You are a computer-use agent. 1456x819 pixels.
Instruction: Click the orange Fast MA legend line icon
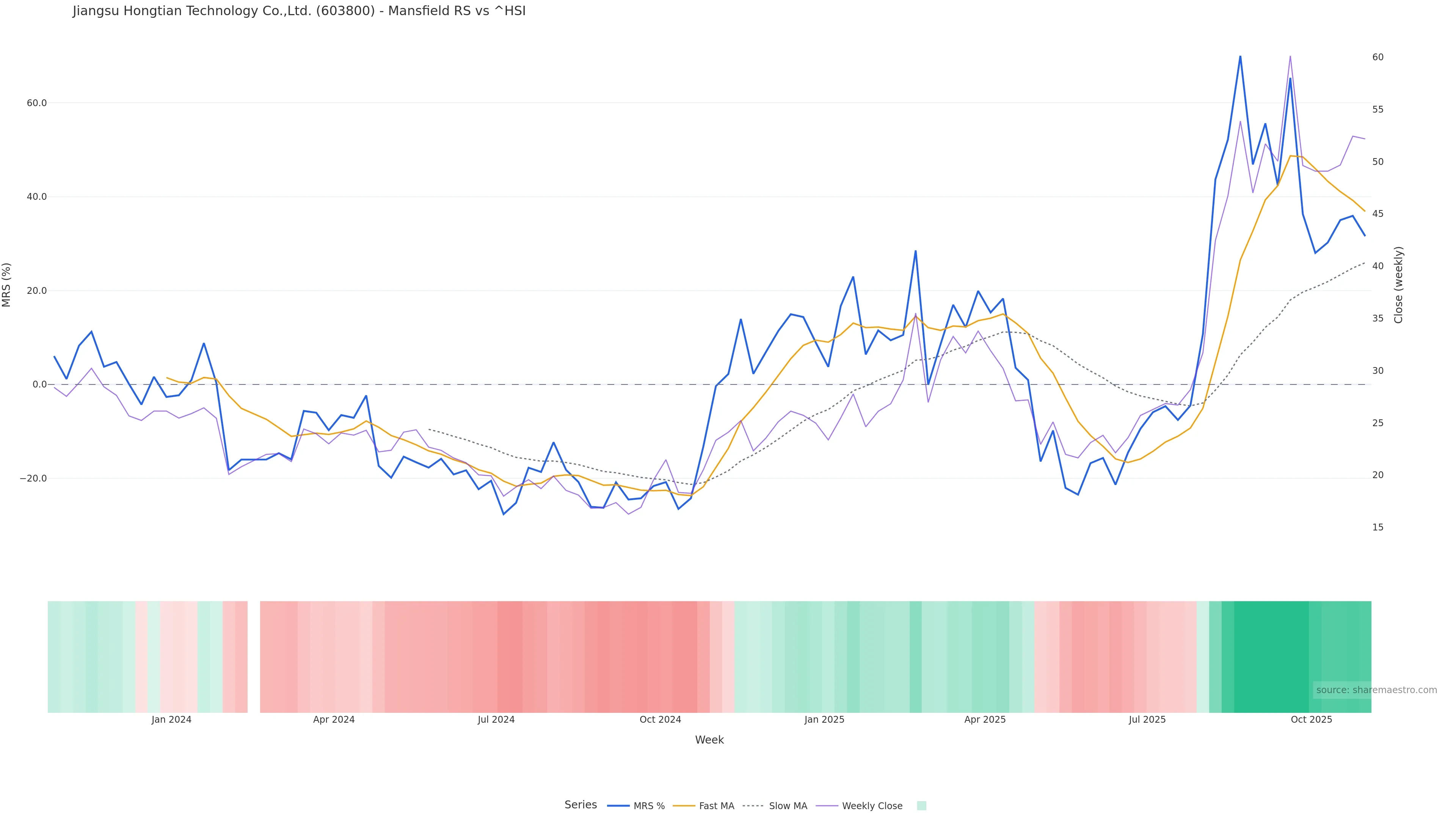point(684,806)
